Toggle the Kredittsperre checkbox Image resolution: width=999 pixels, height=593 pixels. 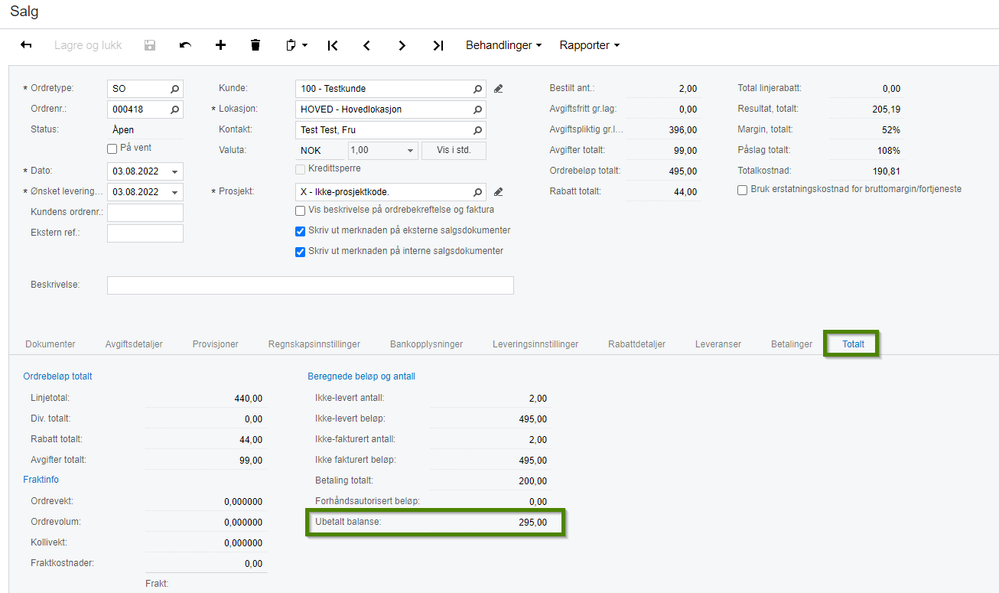(300, 169)
